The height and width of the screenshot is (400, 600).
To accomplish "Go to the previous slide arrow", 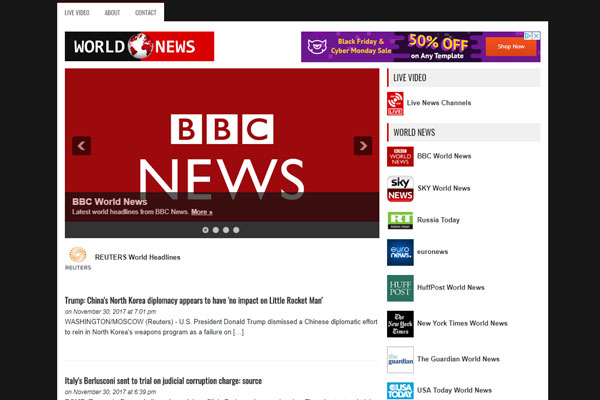I will click(x=81, y=146).
